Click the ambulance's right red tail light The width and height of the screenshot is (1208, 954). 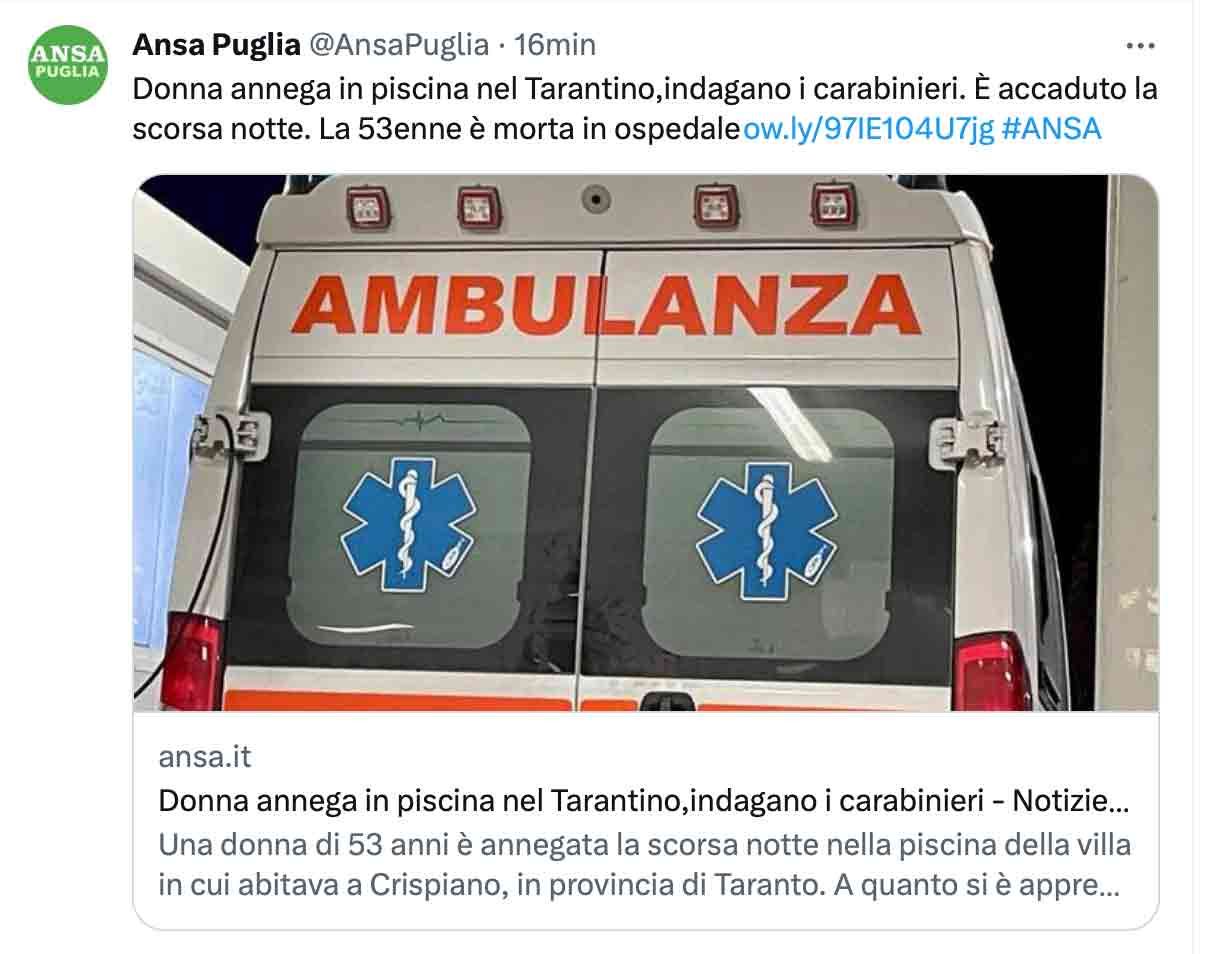pos(992,670)
